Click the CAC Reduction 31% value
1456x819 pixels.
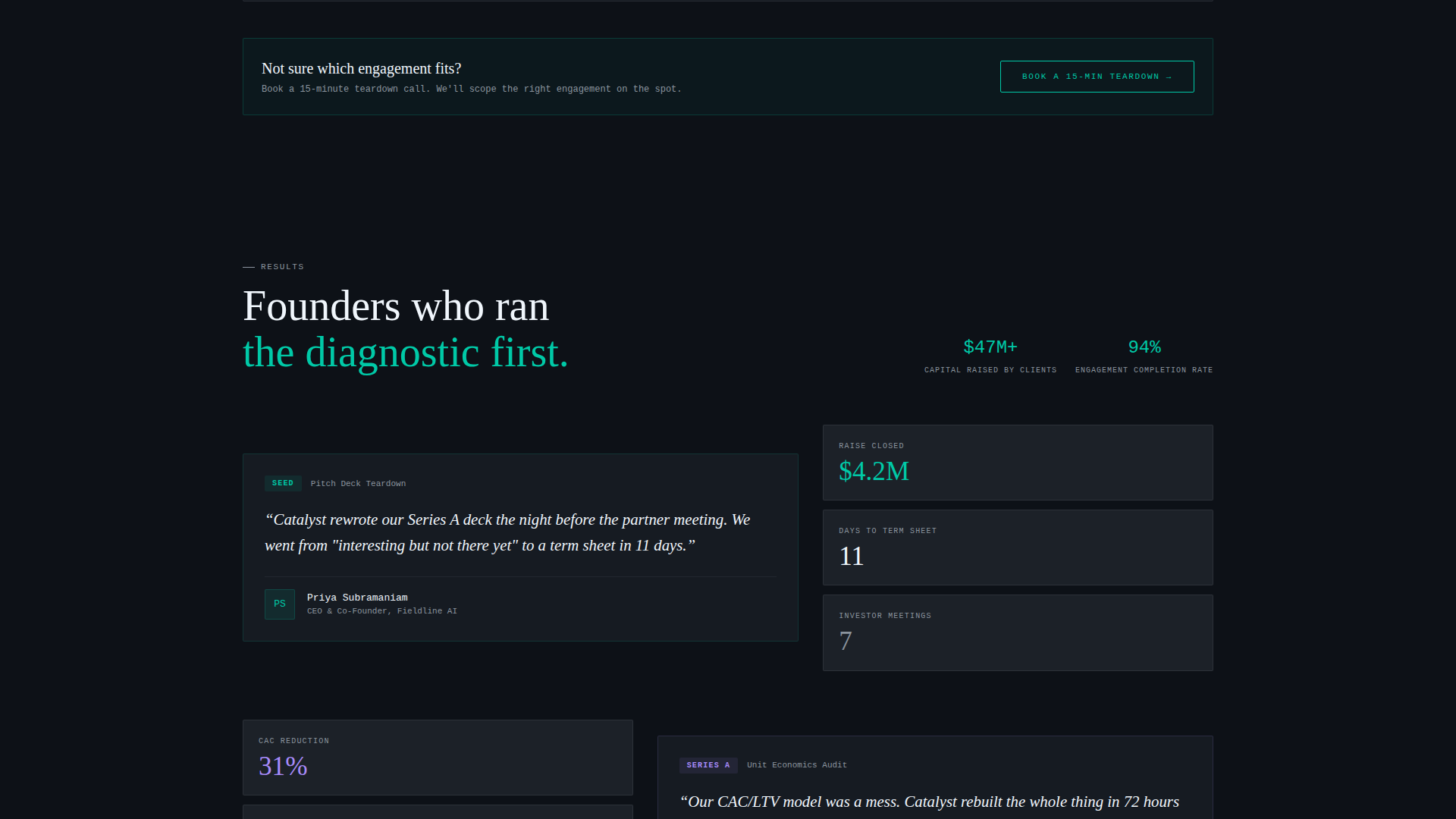283,767
